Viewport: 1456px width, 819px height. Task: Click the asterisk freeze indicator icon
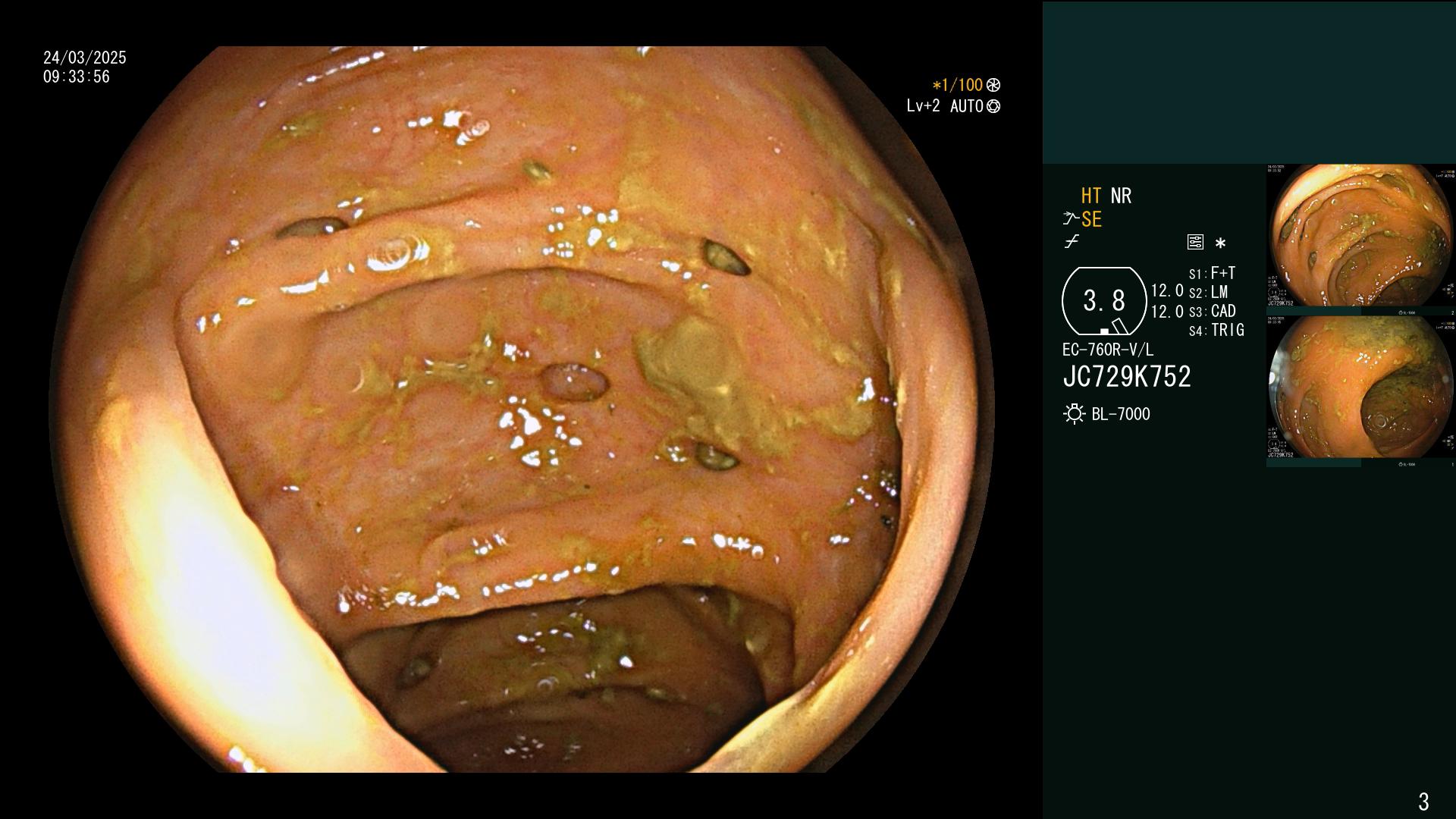[x=1220, y=243]
